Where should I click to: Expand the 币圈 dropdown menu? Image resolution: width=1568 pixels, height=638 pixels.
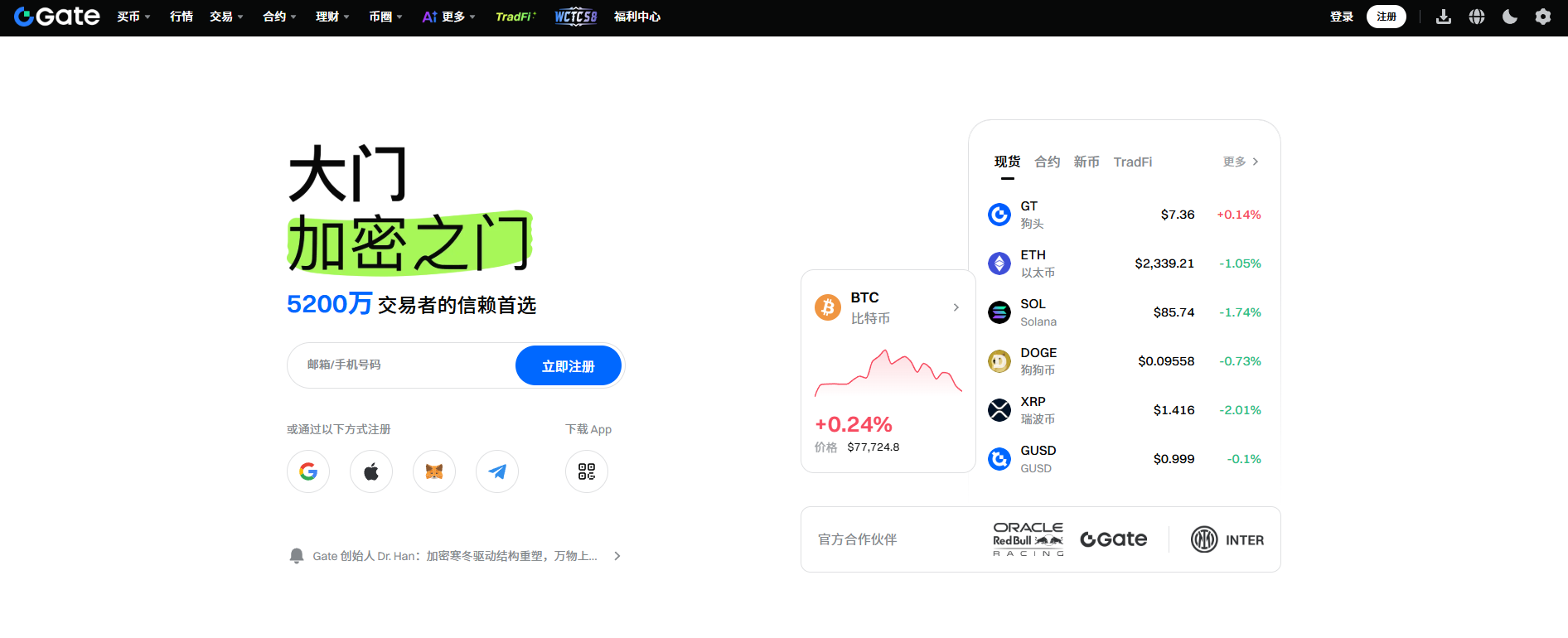tap(385, 17)
